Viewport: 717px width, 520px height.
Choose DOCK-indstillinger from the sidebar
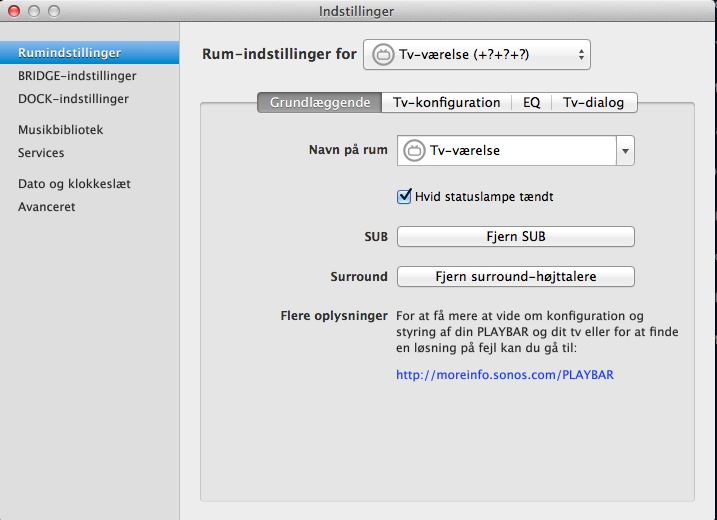[x=73, y=99]
